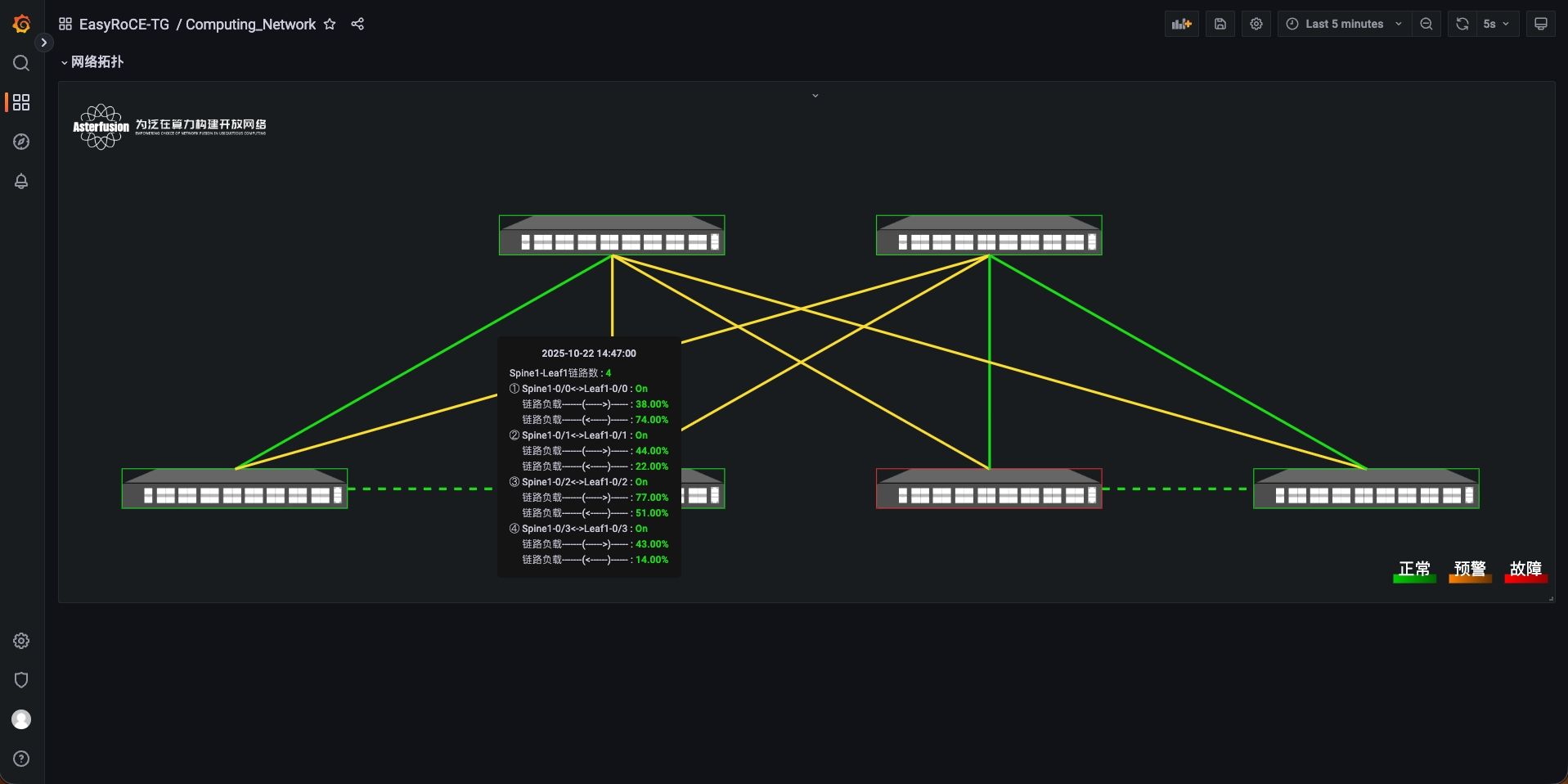The image size is (1568, 784).
Task: Open the Explore compass icon
Action: (x=21, y=142)
